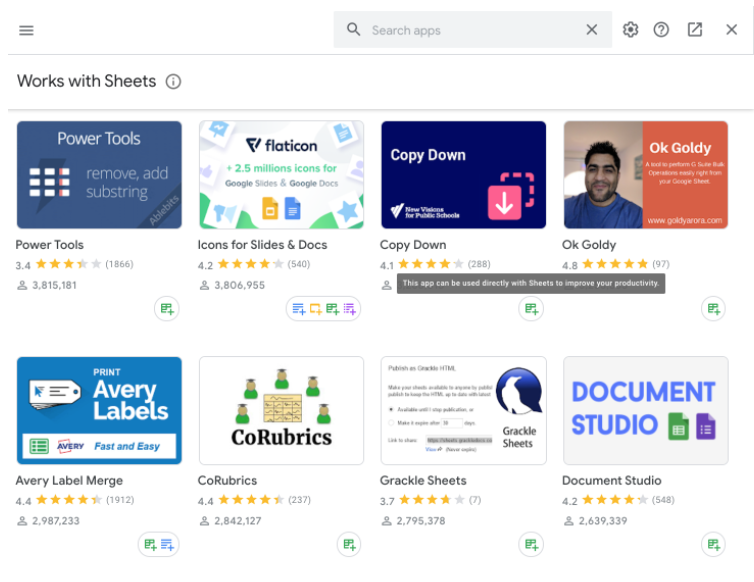This screenshot has height=582, width=754.
Task: Click Sheets compatibility badge under Copy Down
Action: 531,309
